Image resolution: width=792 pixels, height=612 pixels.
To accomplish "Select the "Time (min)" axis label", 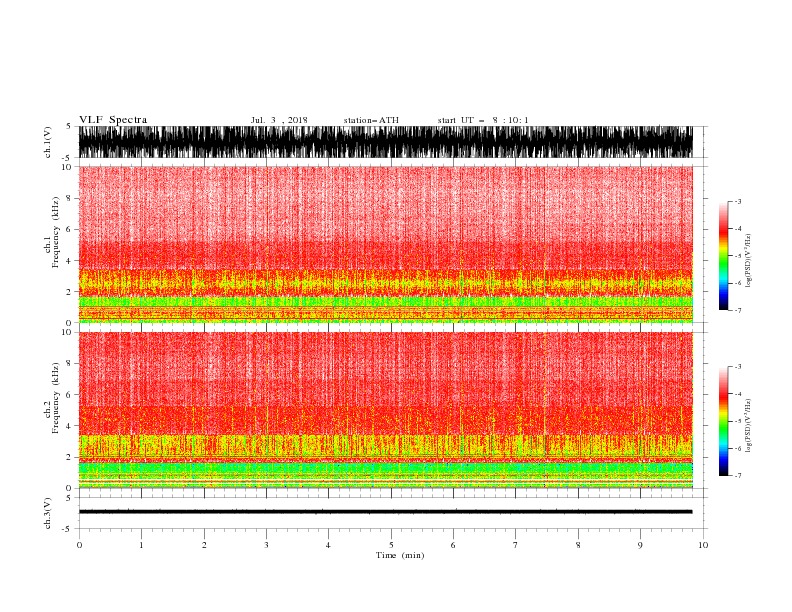I will (400, 555).
